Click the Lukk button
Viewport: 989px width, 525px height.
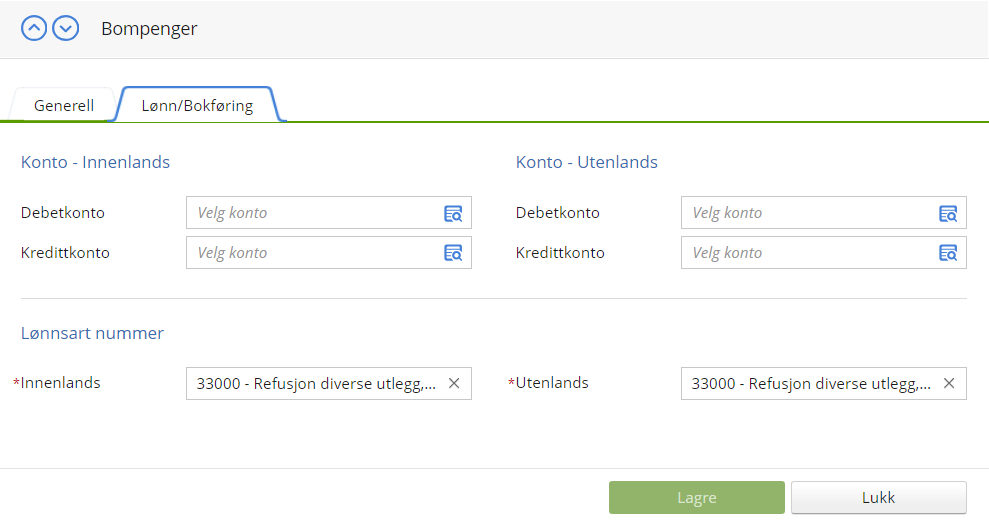pos(878,497)
